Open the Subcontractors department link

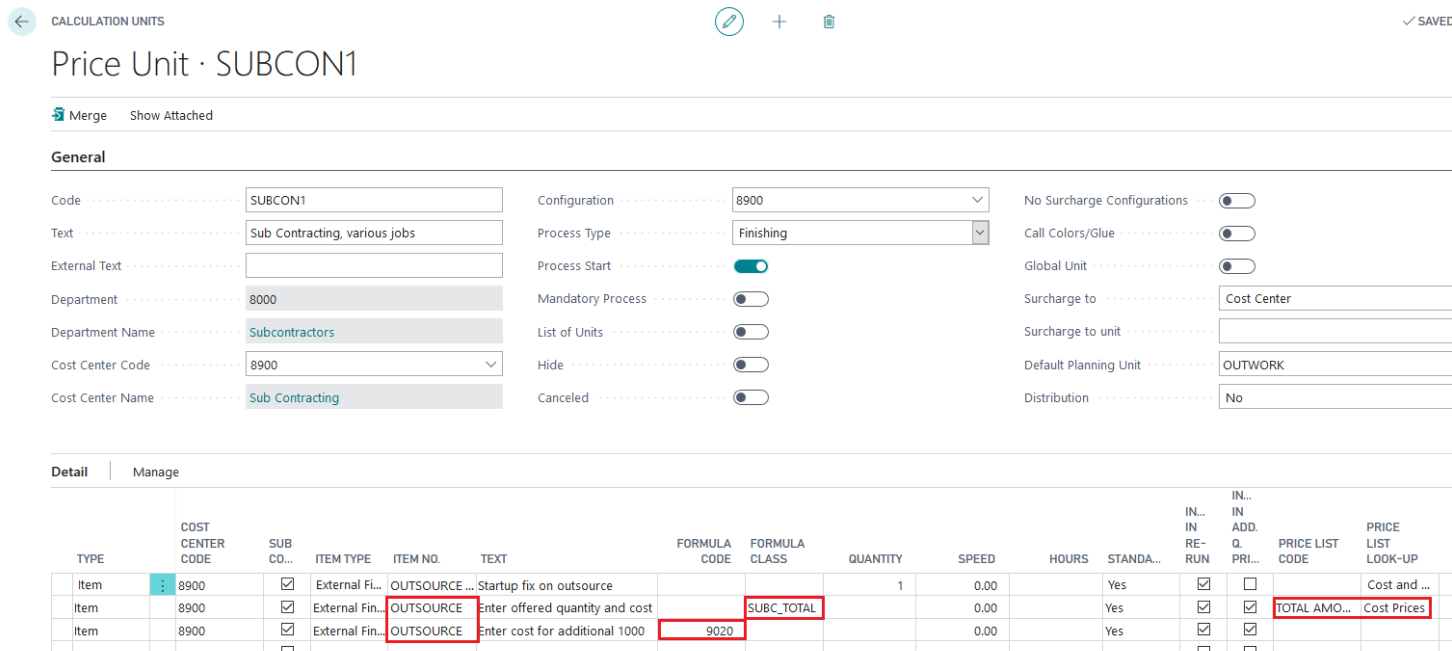pyautogui.click(x=292, y=332)
